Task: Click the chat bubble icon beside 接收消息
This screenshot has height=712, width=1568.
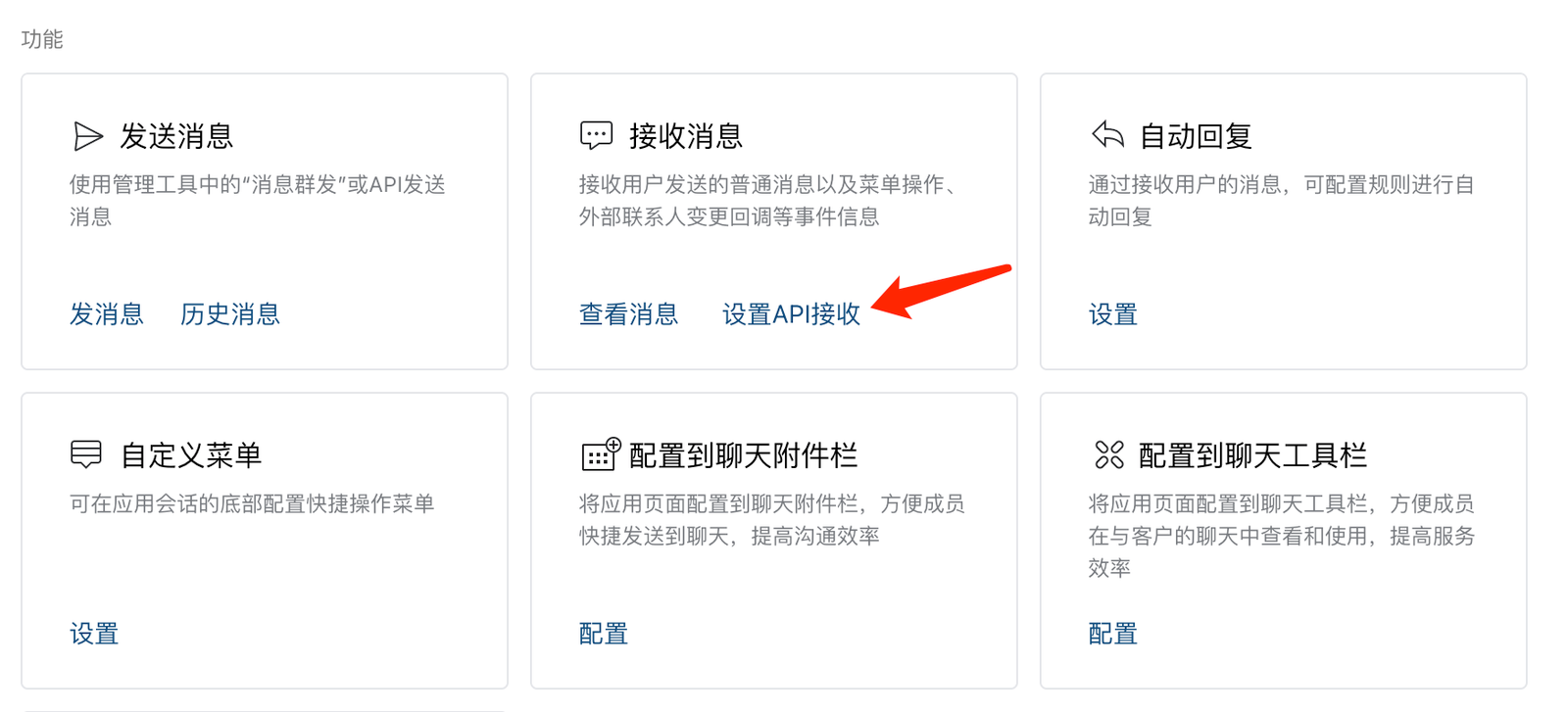Action: point(596,135)
